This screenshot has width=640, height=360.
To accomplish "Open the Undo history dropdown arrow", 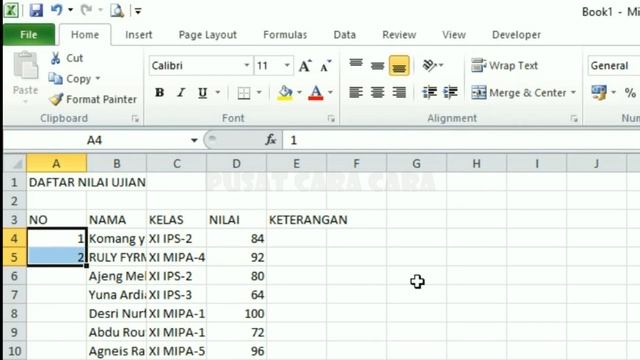I will coord(71,10).
